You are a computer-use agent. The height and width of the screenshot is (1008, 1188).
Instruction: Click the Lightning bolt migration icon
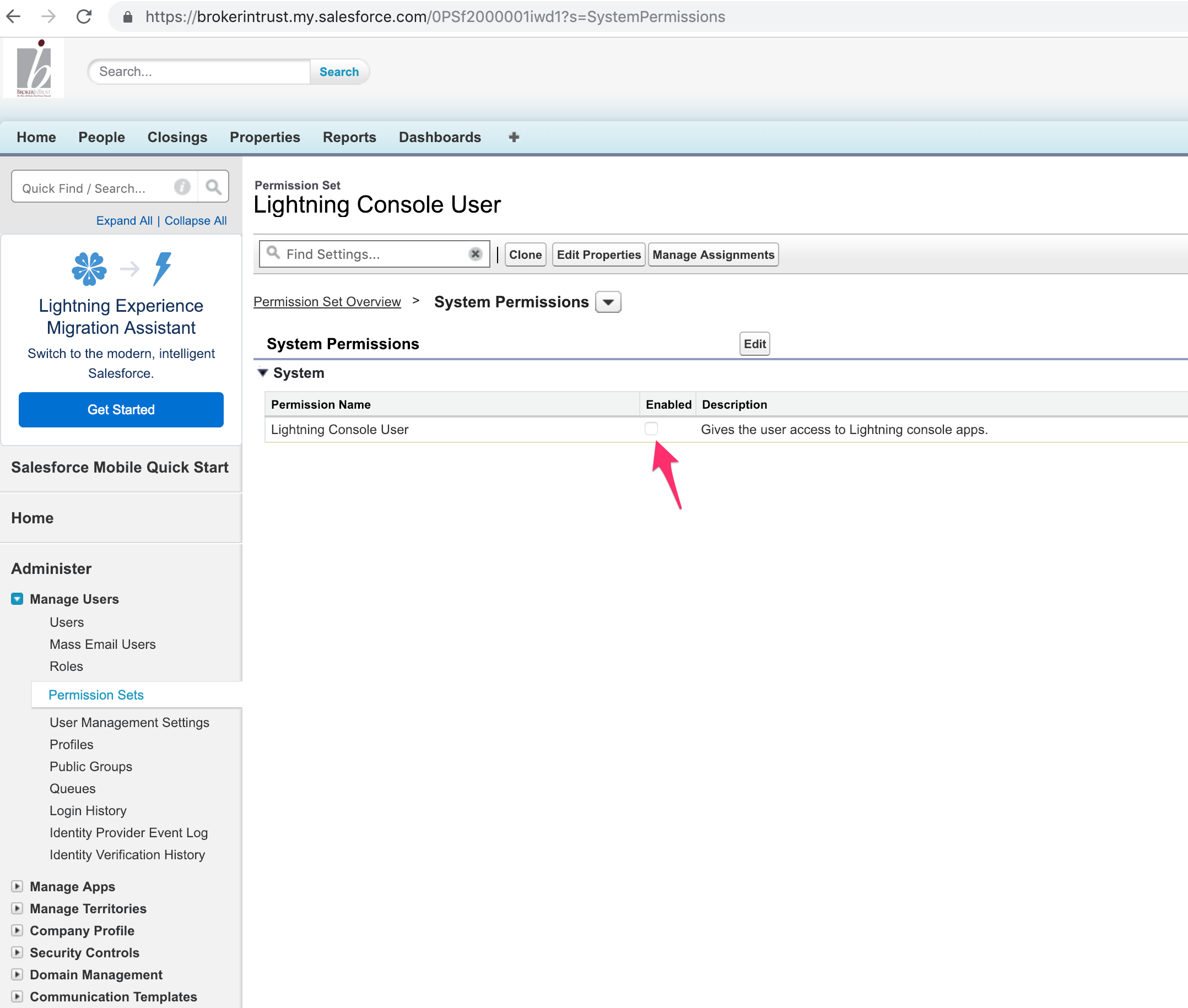point(163,269)
